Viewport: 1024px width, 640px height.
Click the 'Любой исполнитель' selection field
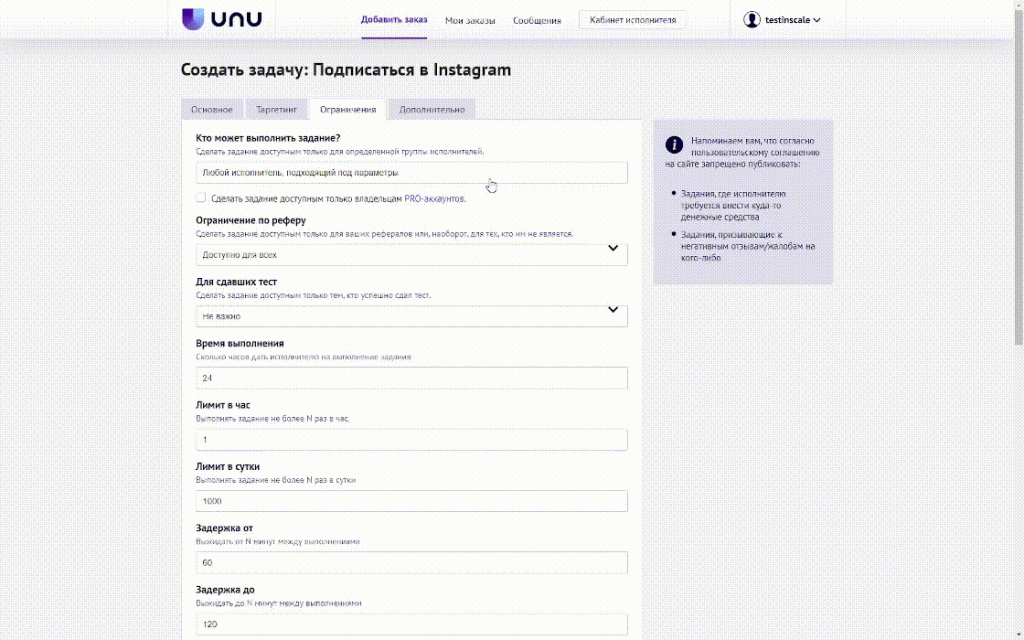click(x=411, y=172)
